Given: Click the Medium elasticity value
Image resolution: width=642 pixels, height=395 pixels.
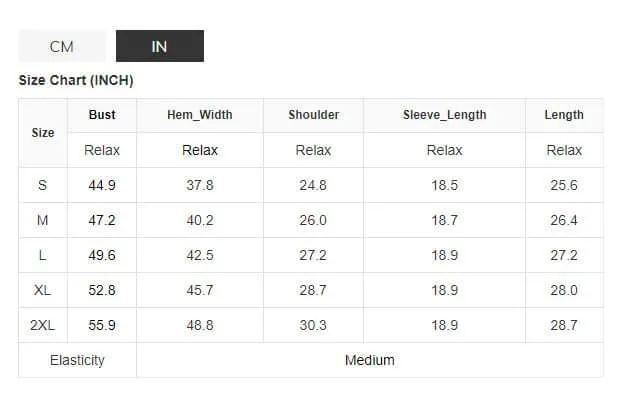Looking at the screenshot, I should (x=370, y=360).
